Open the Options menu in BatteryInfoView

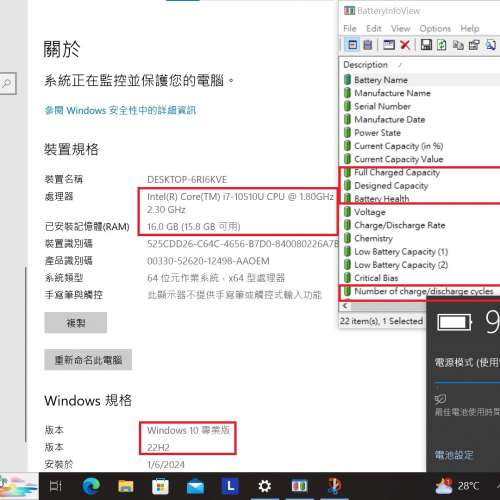(435, 29)
